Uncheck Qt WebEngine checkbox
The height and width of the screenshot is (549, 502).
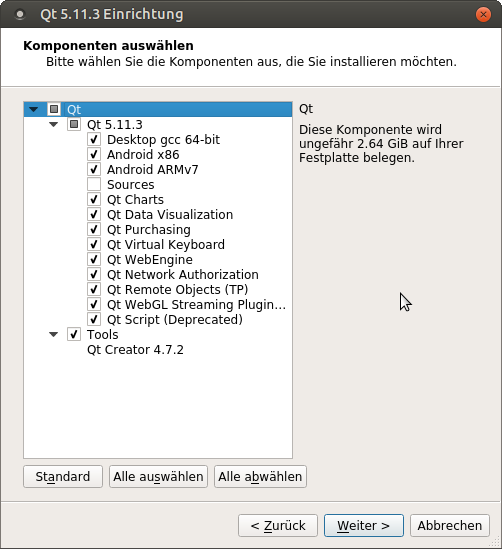pyautogui.click(x=94, y=259)
